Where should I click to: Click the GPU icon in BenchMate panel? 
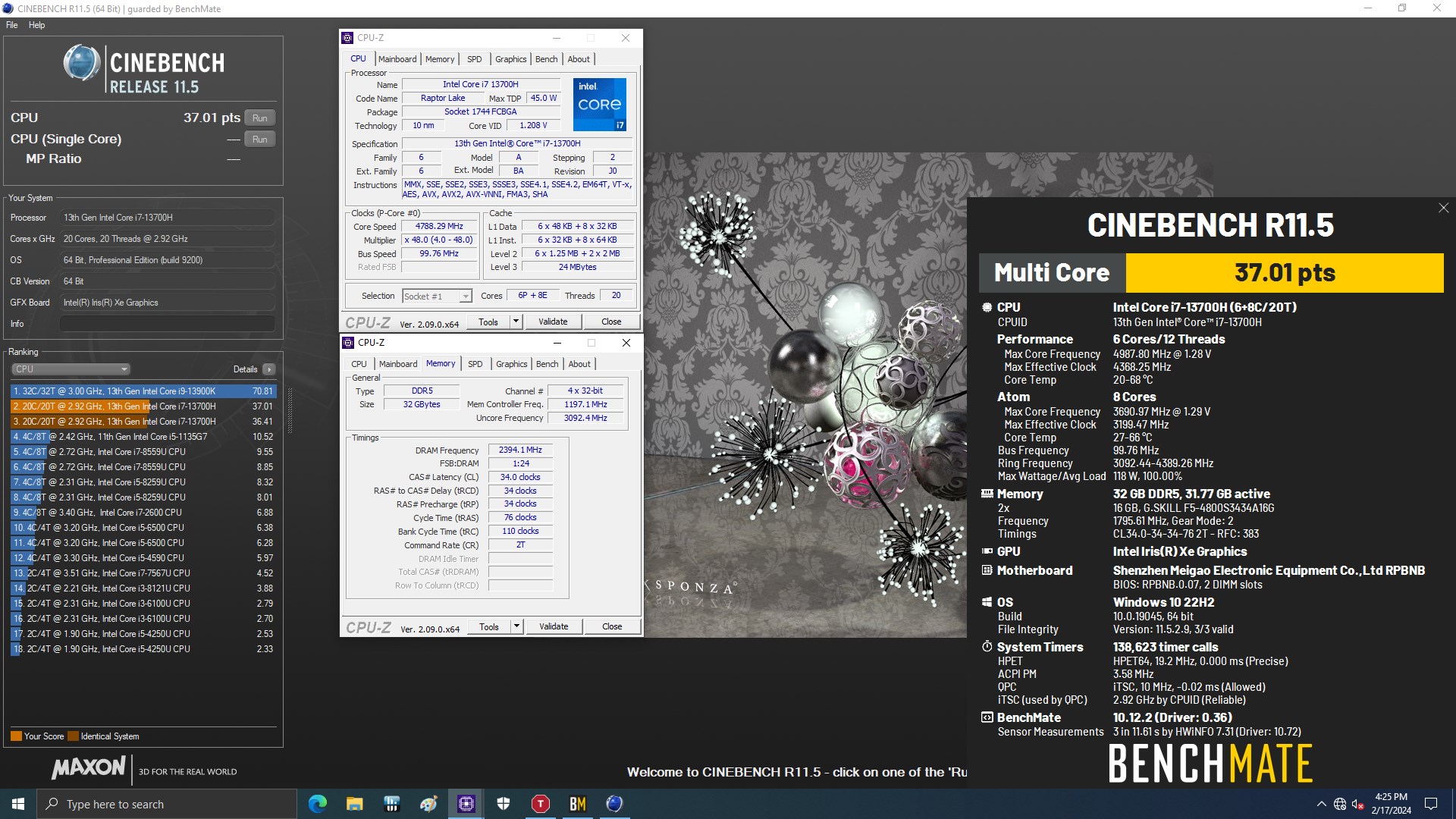[x=987, y=551]
